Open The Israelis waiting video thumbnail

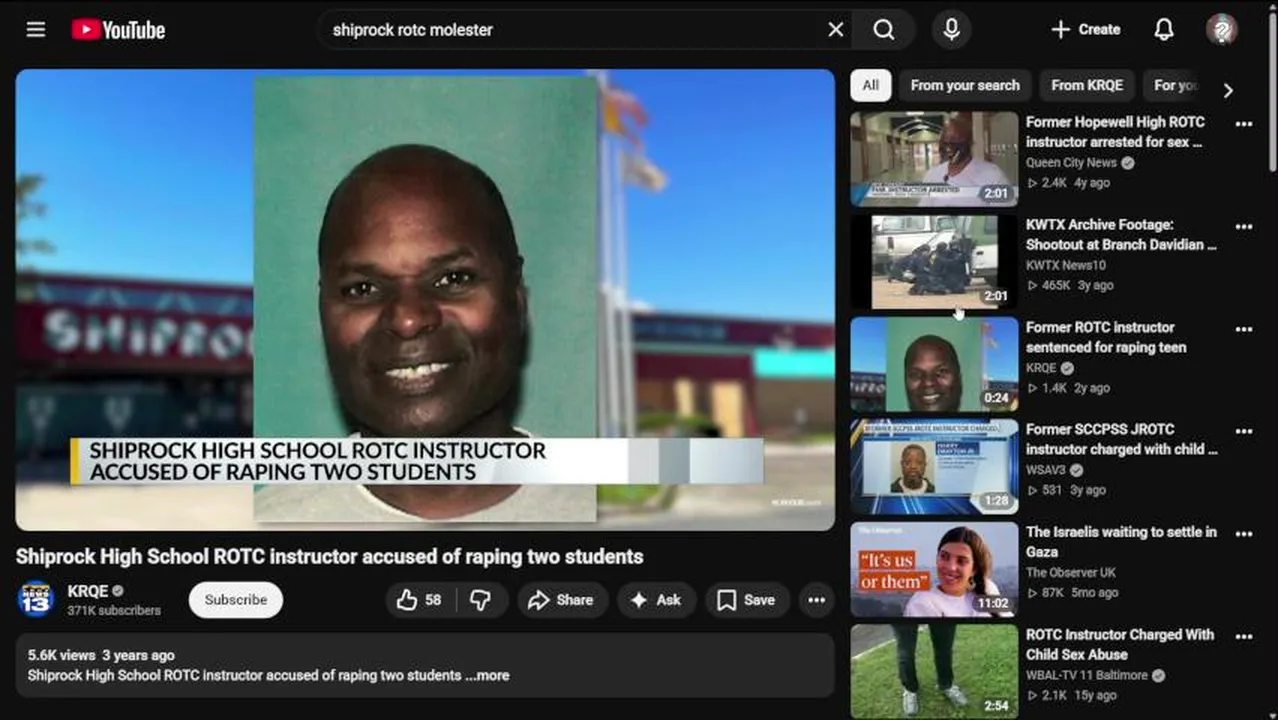934,569
